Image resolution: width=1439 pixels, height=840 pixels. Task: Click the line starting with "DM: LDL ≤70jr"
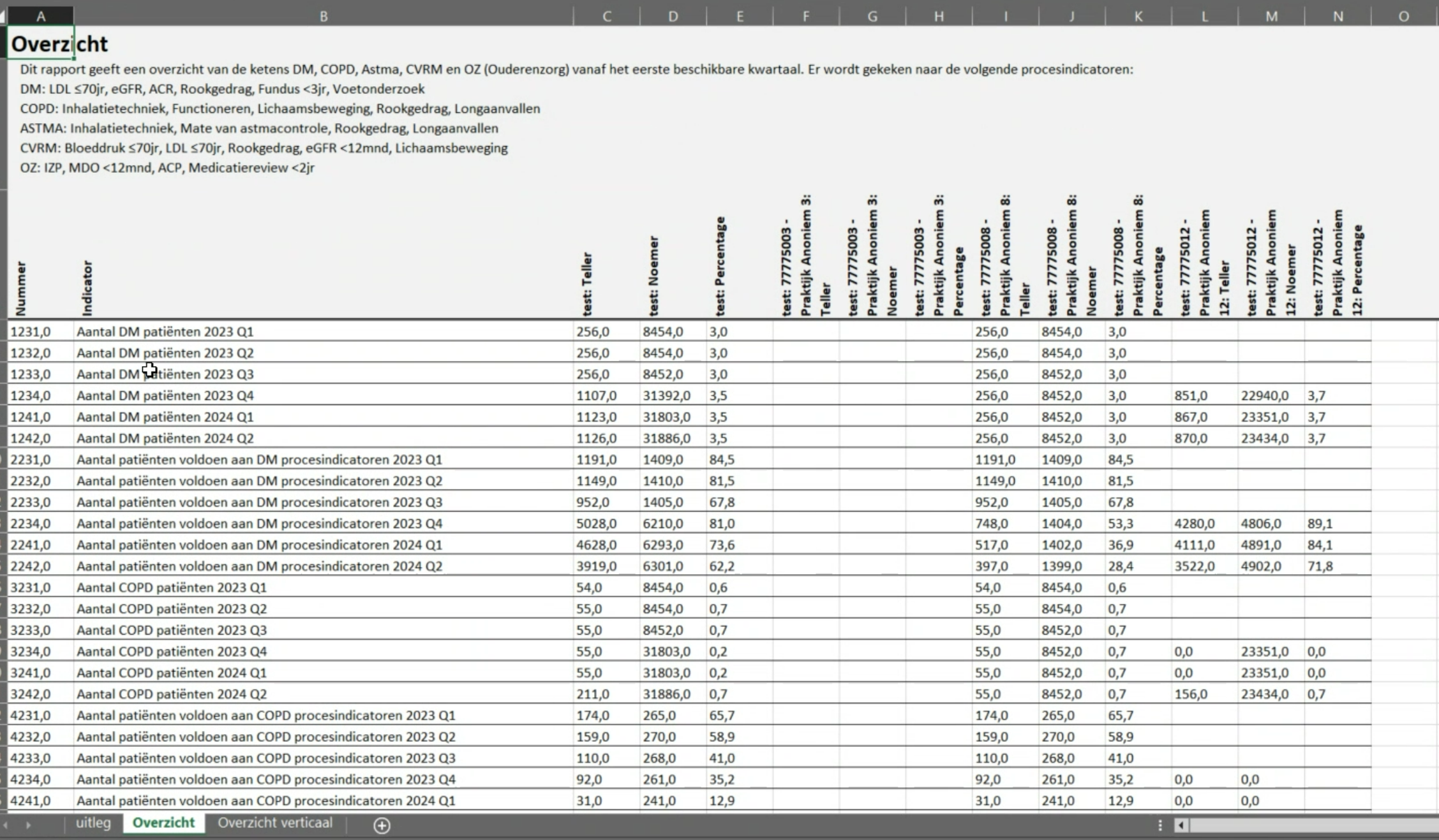(222, 89)
